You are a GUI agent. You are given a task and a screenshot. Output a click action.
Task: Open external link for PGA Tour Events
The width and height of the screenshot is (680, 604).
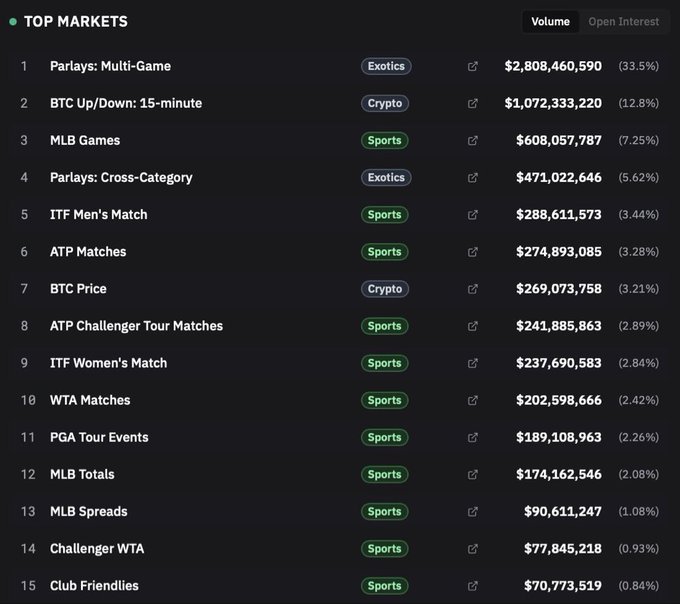pyautogui.click(x=473, y=437)
